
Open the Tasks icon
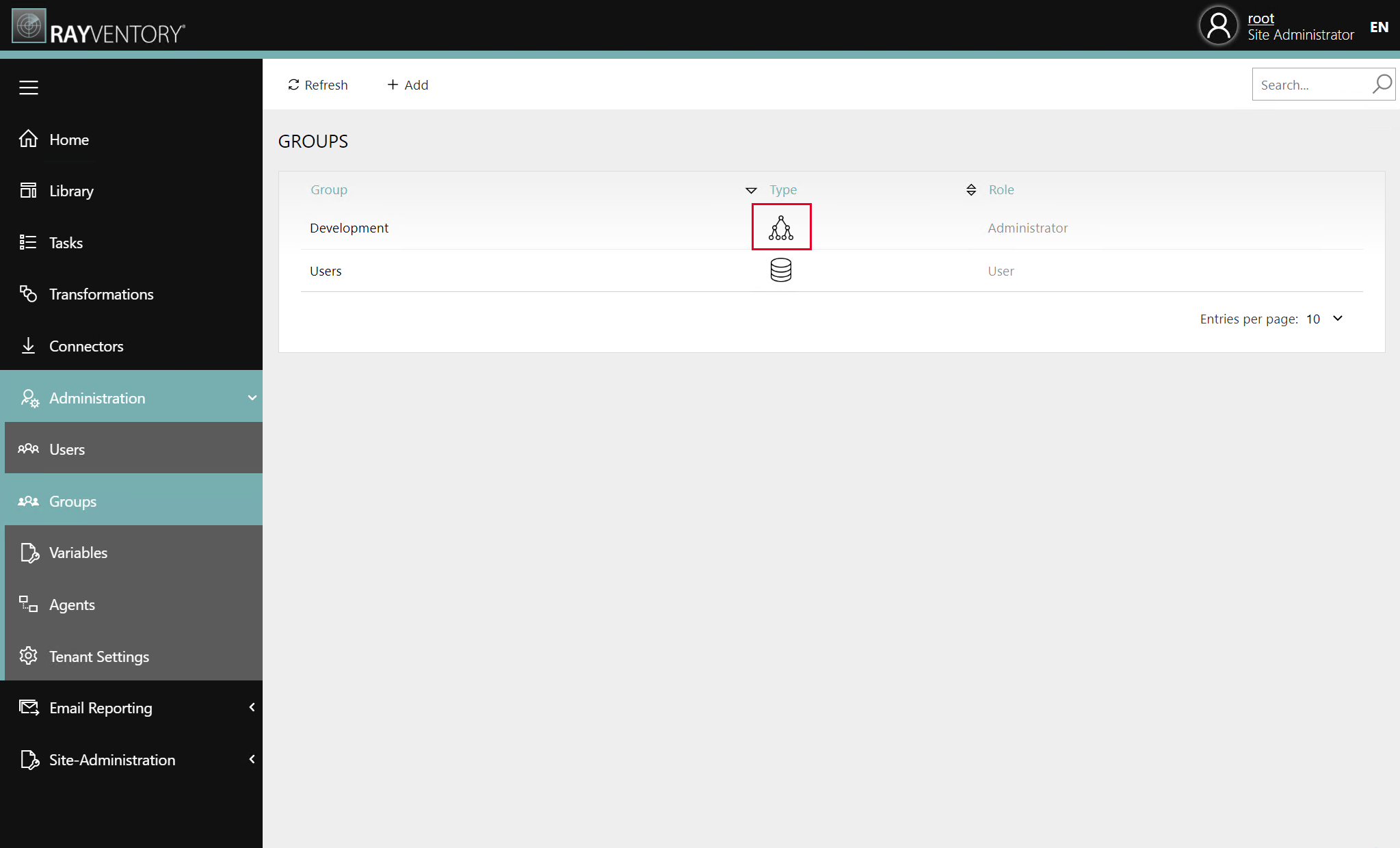[x=28, y=242]
